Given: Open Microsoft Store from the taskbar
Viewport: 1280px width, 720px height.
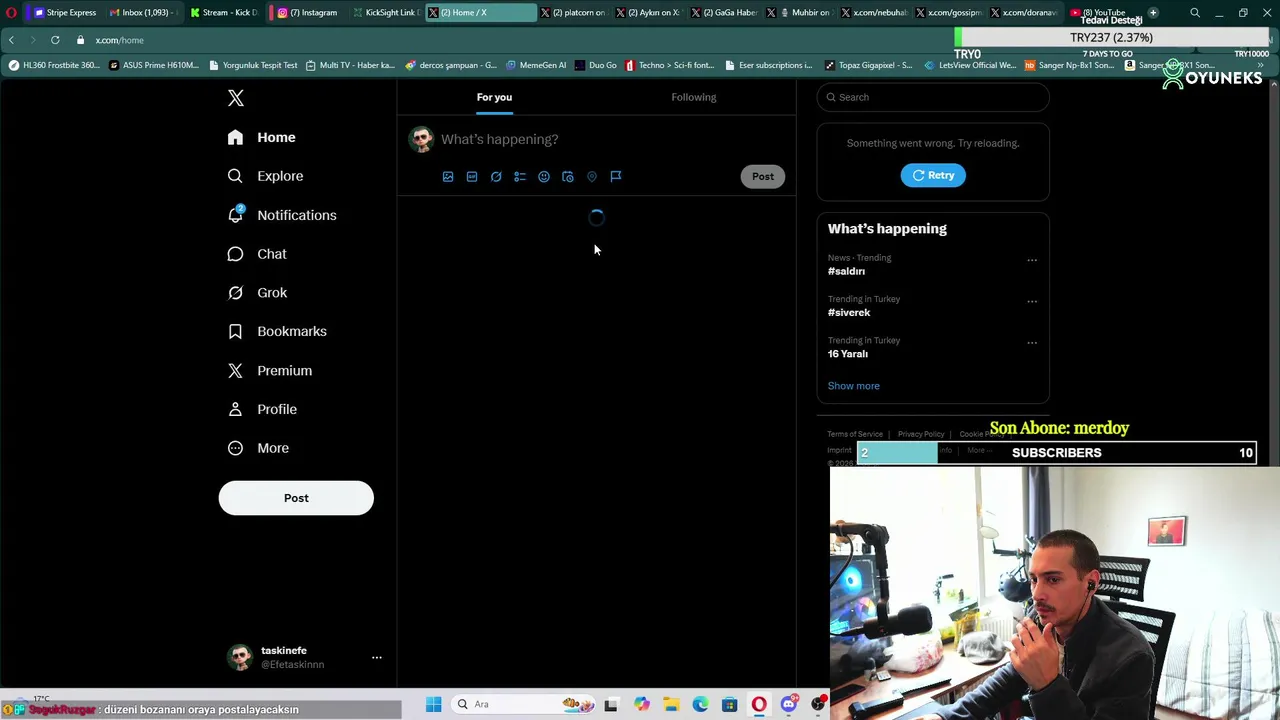Looking at the screenshot, I should [729, 704].
